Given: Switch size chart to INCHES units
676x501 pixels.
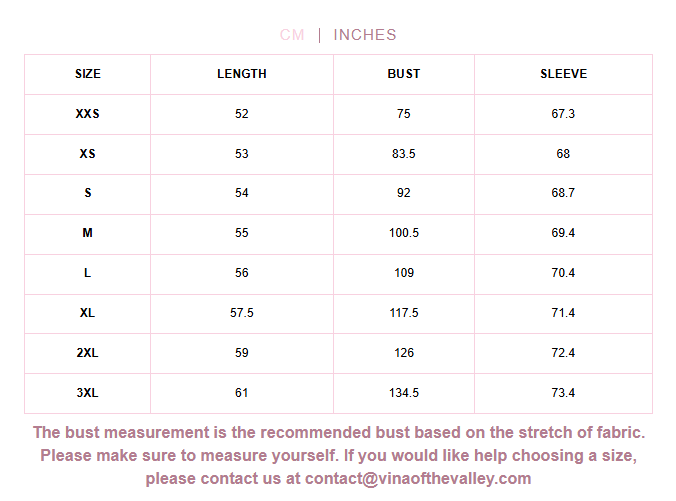Looking at the screenshot, I should tap(365, 35).
